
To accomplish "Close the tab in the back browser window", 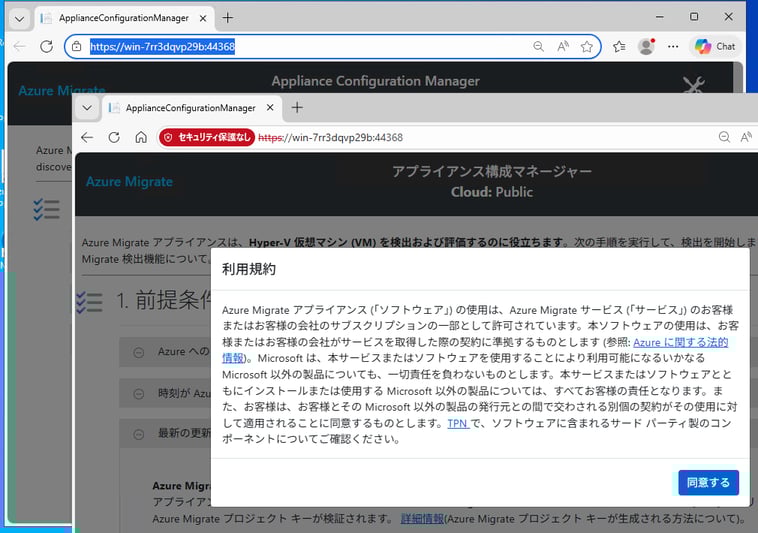I will 203,18.
